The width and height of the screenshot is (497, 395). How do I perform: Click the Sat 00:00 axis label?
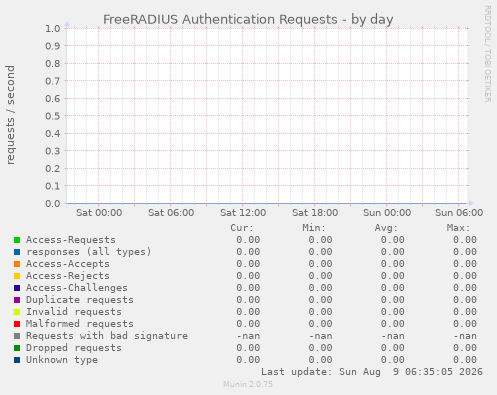(99, 213)
